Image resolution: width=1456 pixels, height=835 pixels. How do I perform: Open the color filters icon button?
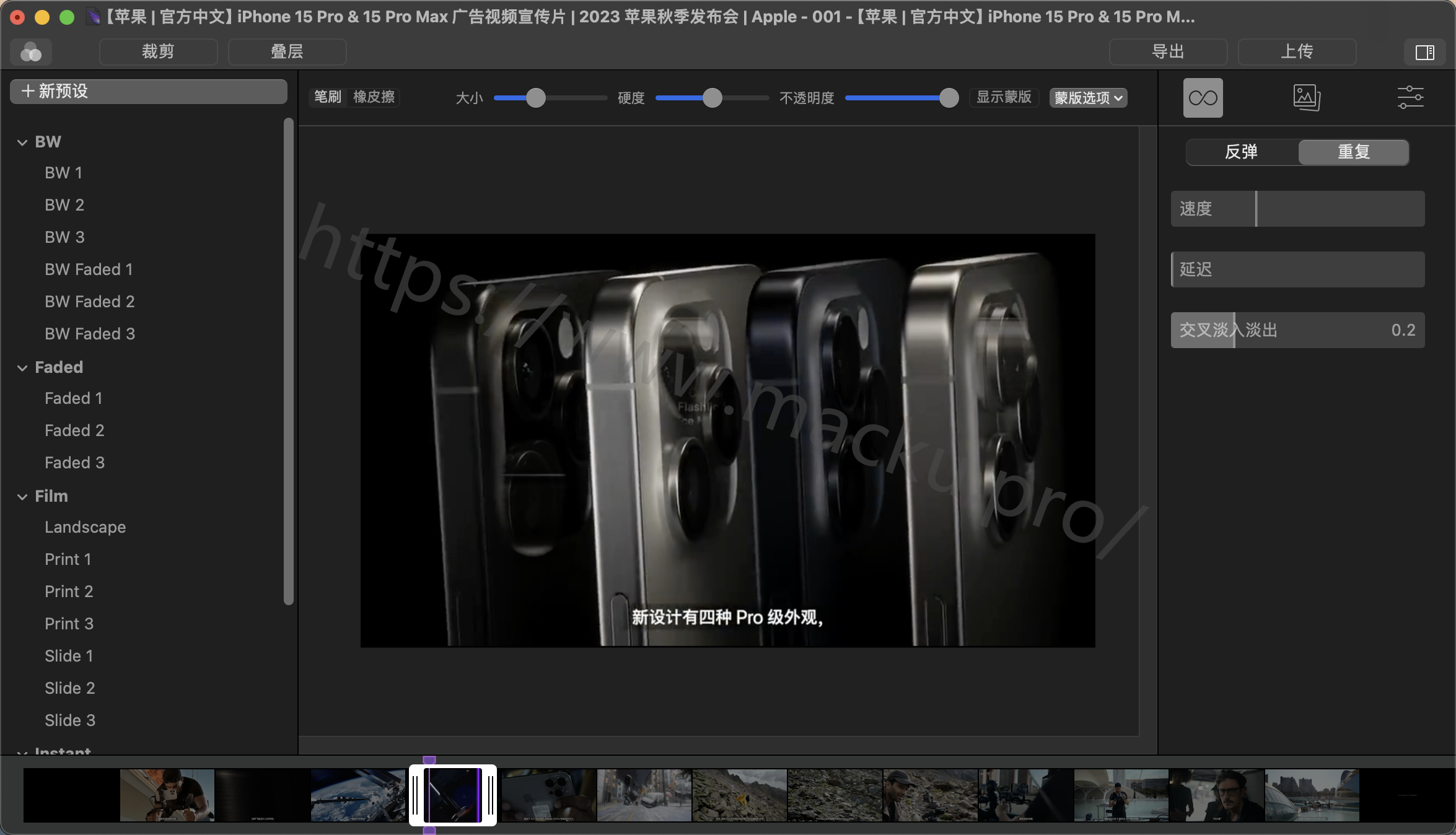click(x=31, y=52)
